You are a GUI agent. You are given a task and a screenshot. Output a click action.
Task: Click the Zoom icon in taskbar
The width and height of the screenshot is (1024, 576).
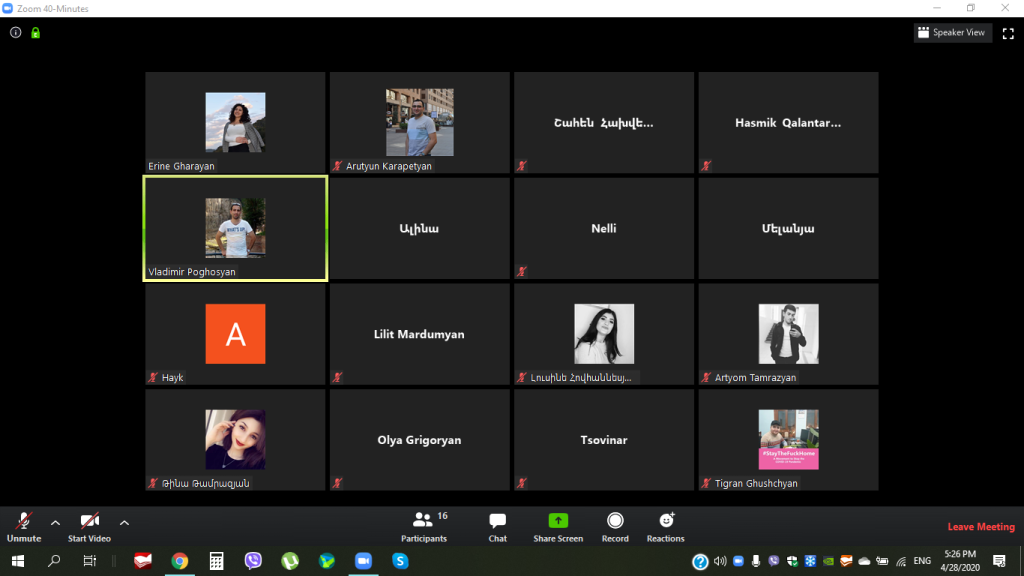[363, 561]
